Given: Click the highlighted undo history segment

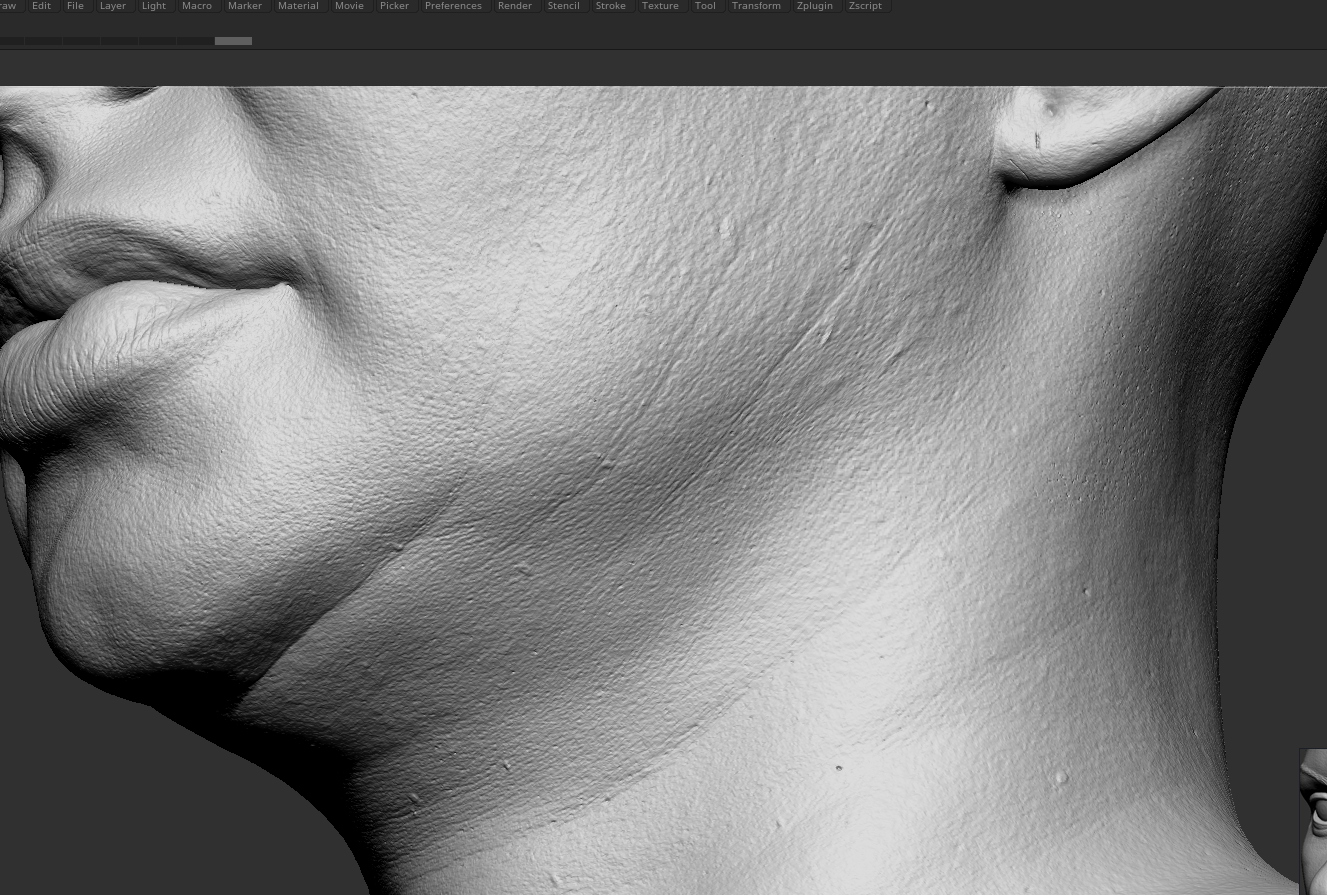Looking at the screenshot, I should (x=233, y=41).
